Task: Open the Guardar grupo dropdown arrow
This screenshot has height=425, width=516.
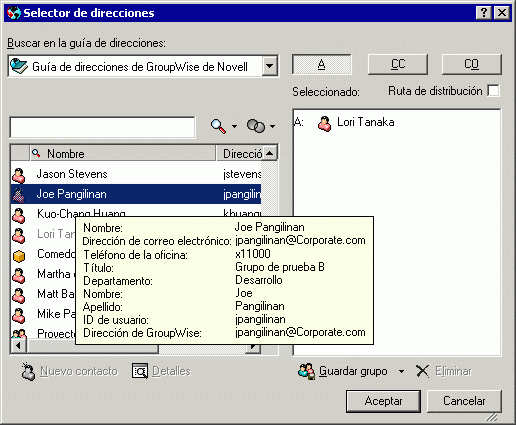Action: 402,371
